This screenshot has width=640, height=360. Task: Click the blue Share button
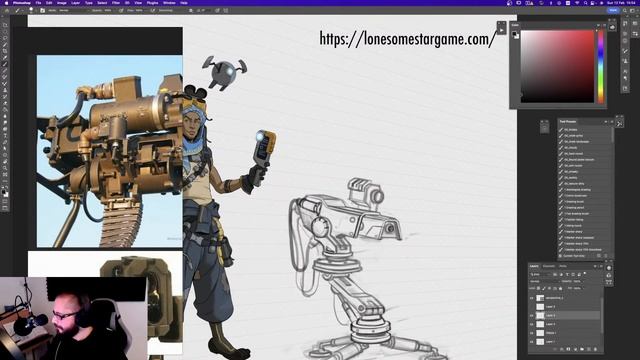pos(613,10)
